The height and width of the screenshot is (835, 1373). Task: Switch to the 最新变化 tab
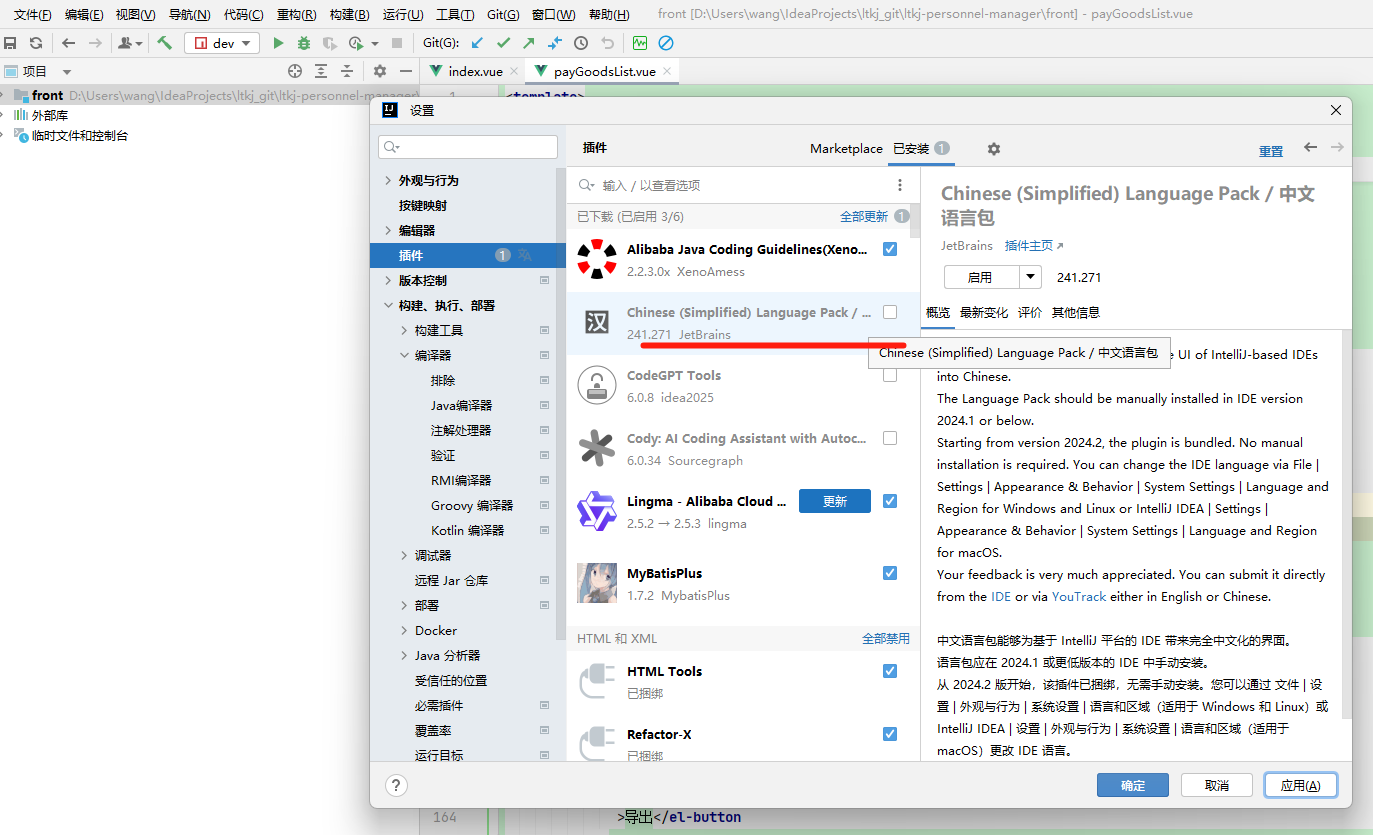984,312
